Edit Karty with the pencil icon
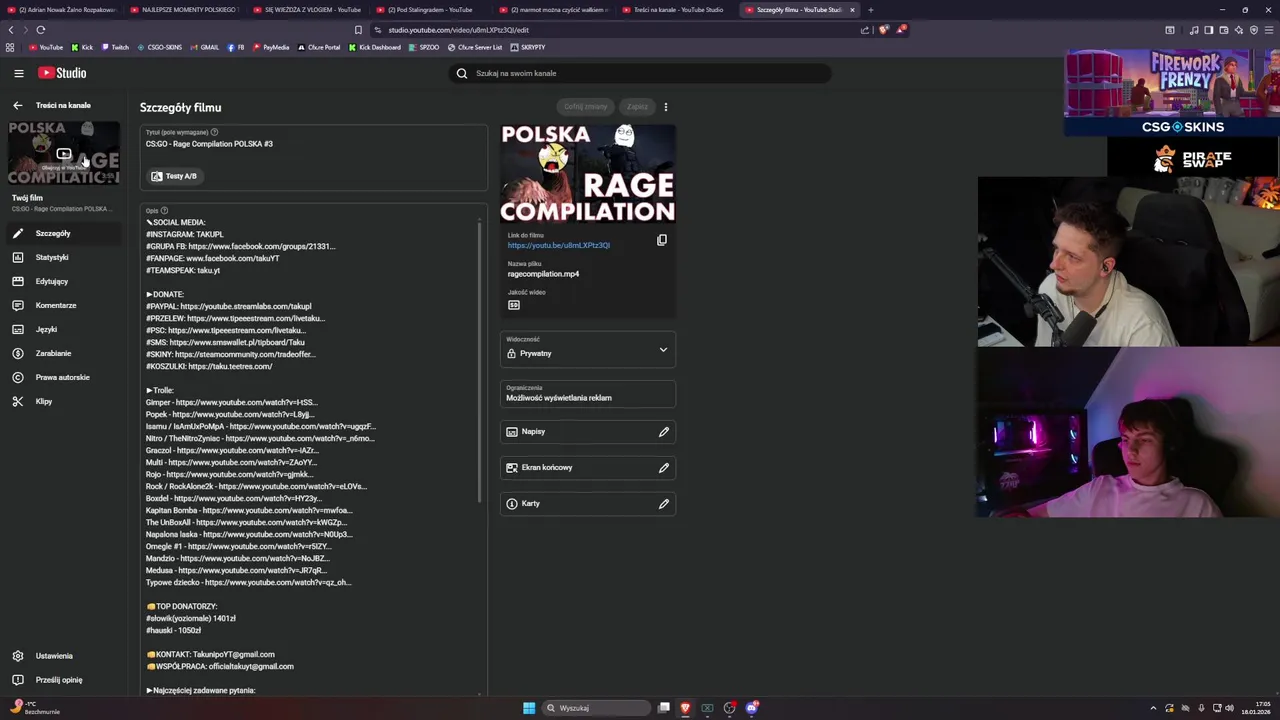This screenshot has height=720, width=1280. tap(663, 504)
